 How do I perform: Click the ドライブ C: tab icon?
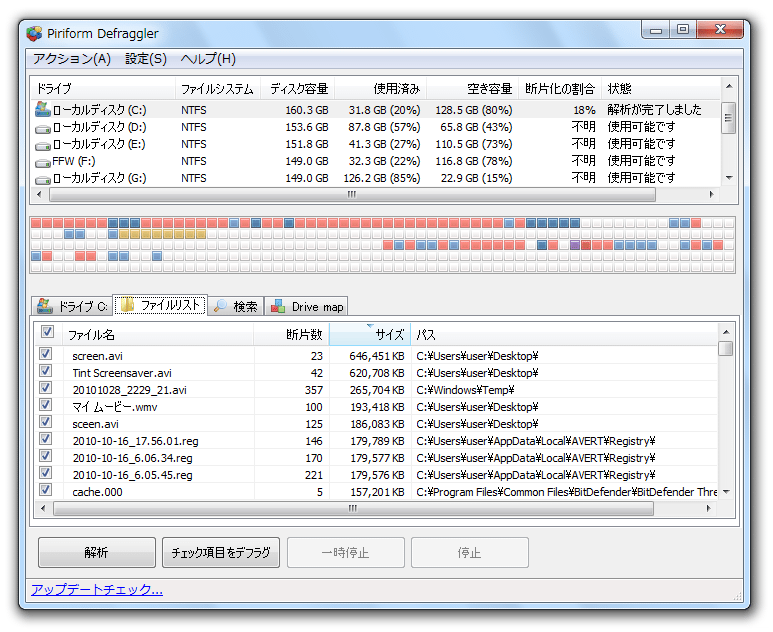point(45,306)
